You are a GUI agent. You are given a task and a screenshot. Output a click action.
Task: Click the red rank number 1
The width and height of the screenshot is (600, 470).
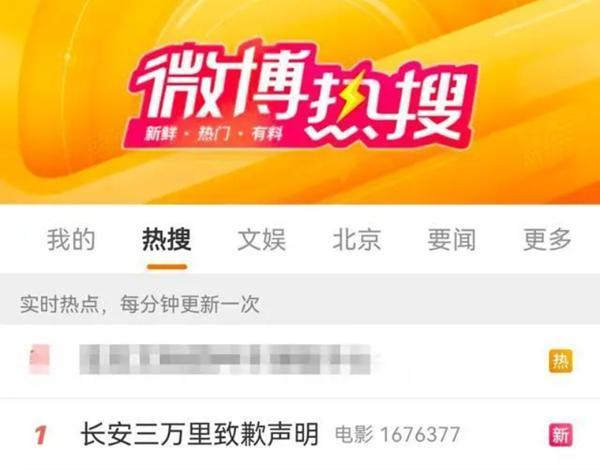tap(41, 435)
